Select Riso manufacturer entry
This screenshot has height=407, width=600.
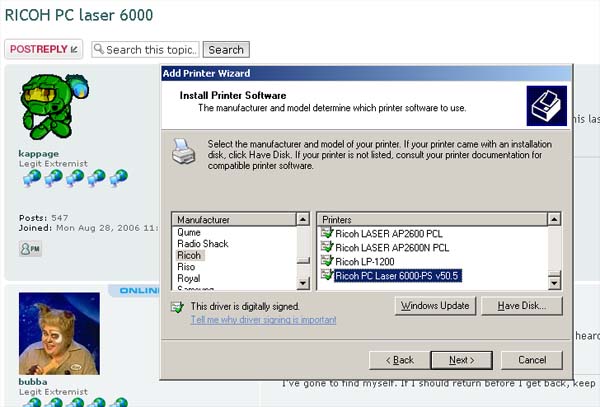[x=186, y=267]
